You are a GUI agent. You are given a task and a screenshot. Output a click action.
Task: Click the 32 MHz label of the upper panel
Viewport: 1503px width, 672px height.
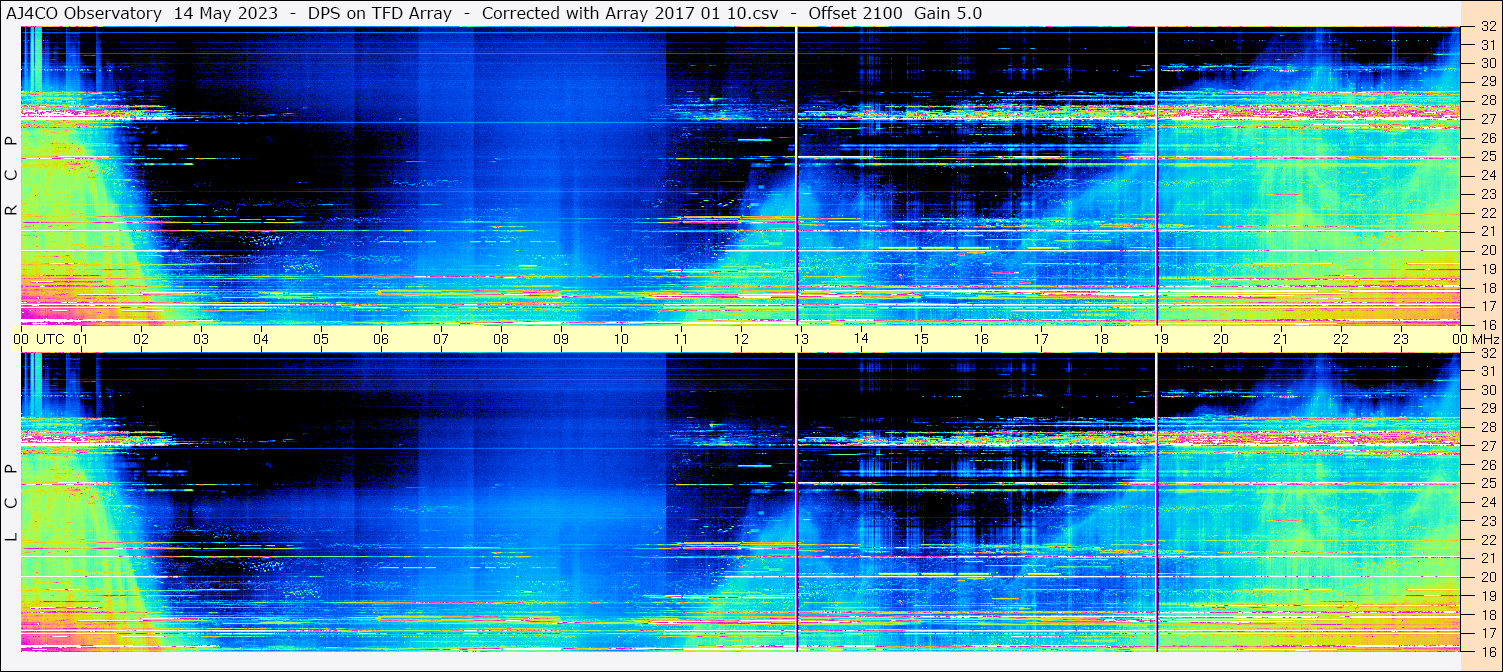(x=1487, y=28)
